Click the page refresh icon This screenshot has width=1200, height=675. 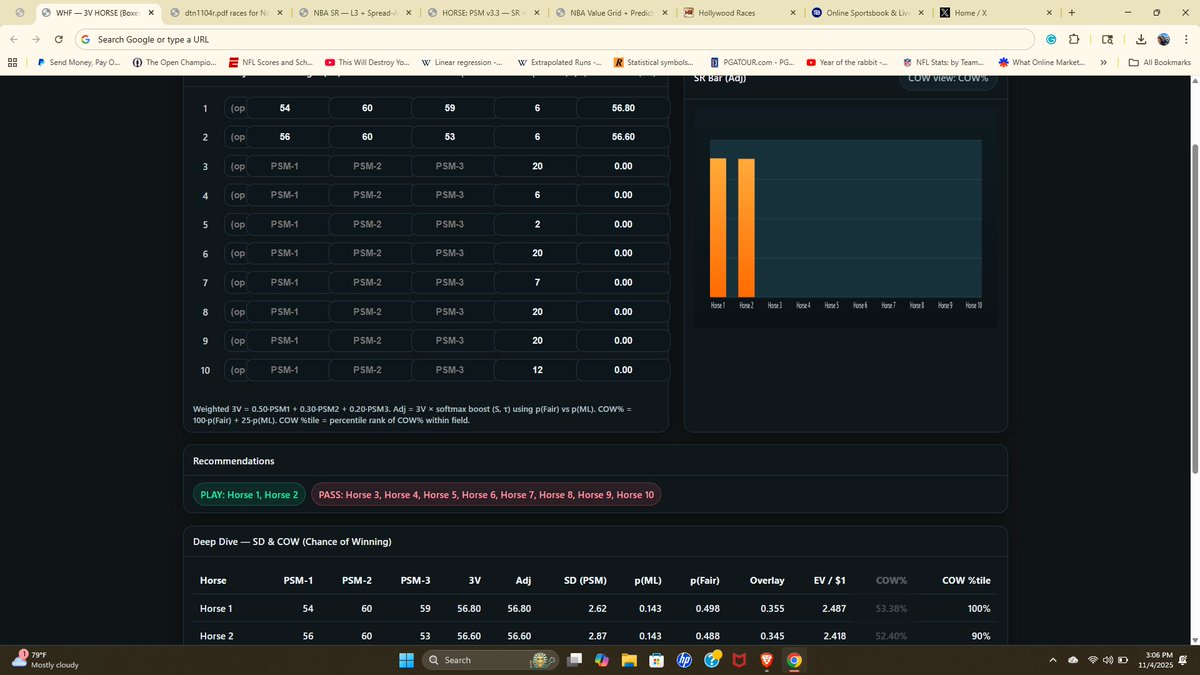pyautogui.click(x=58, y=38)
